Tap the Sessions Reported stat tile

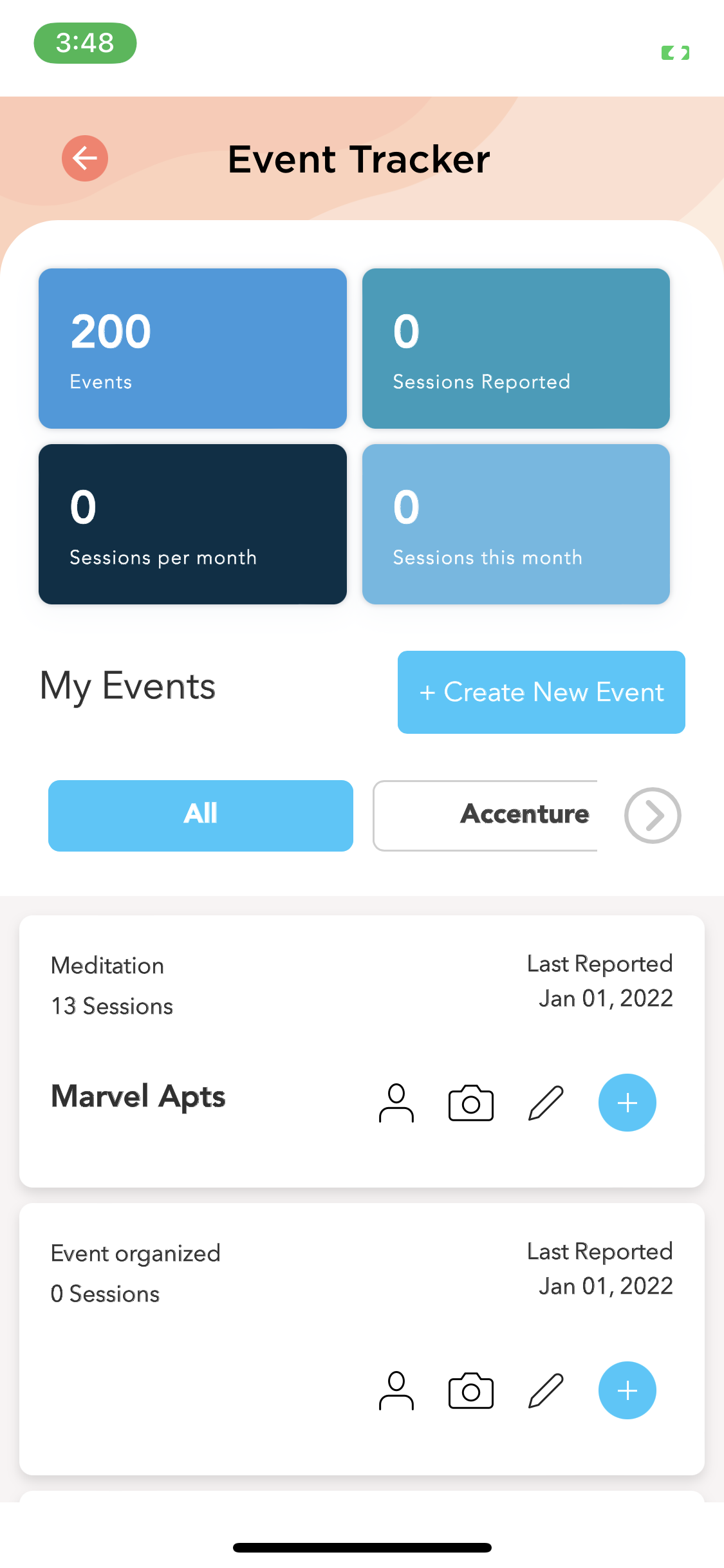(516, 348)
